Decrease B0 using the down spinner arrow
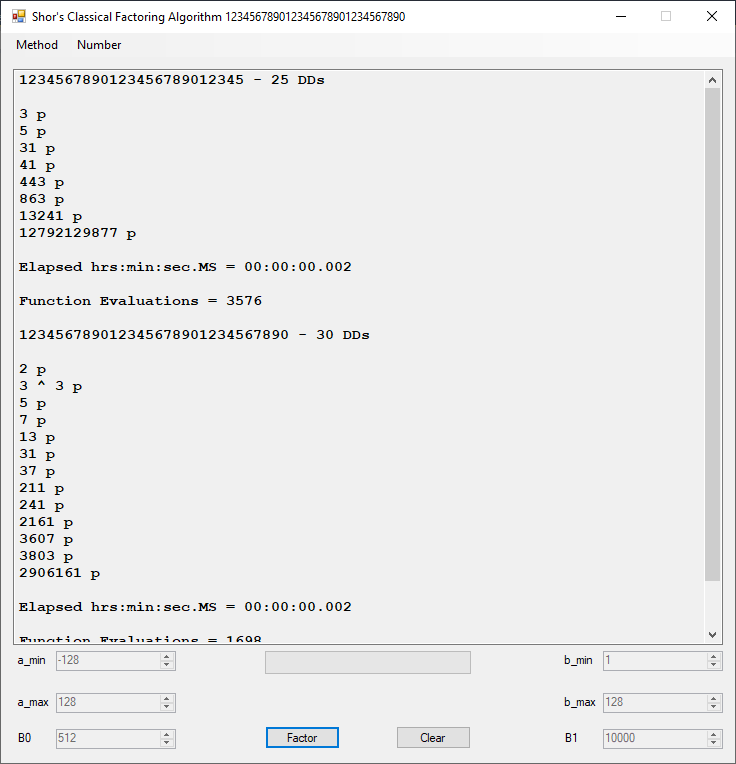The width and height of the screenshot is (736, 764). (x=167, y=743)
